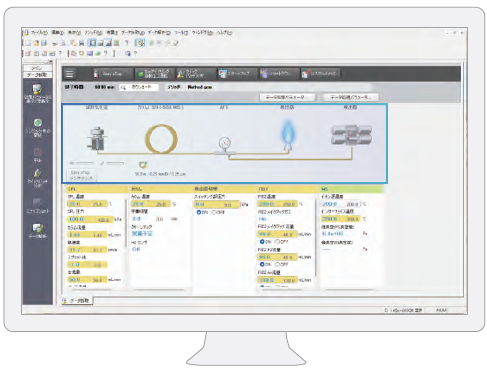
Task: Select ON for switching pressure
Action: coord(202,212)
